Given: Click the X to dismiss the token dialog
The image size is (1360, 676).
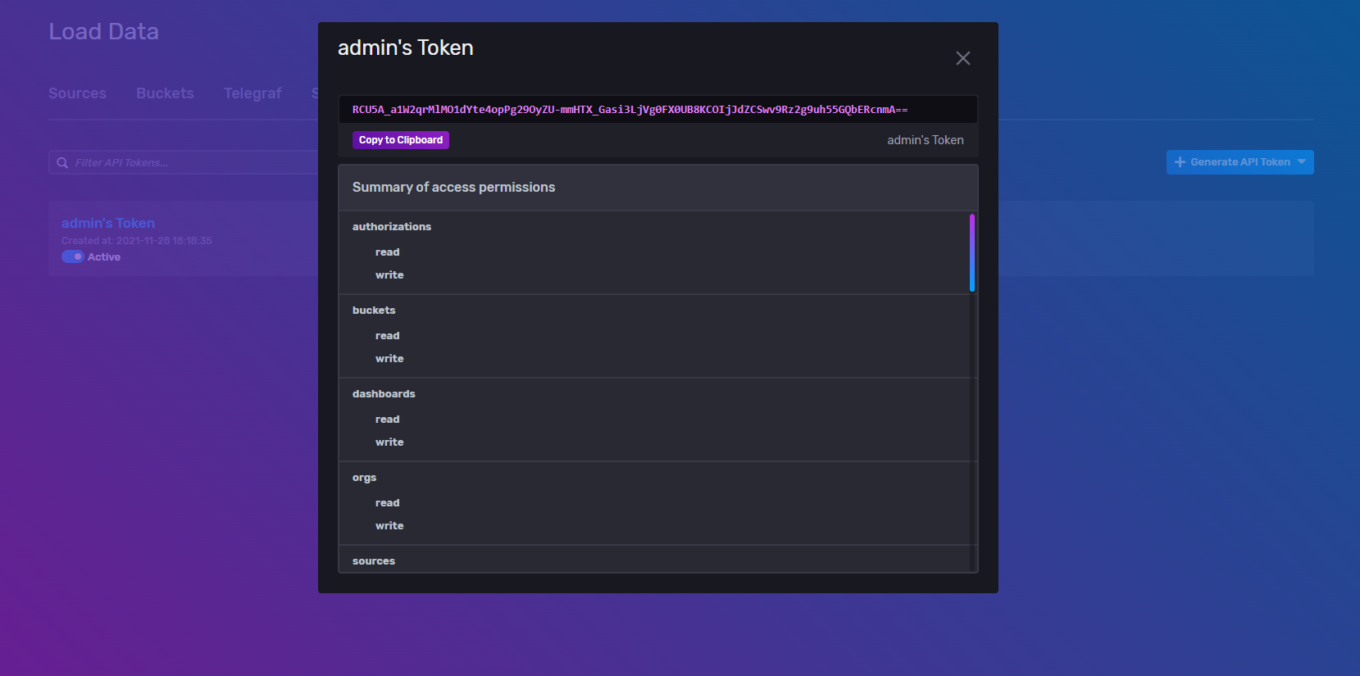Looking at the screenshot, I should pos(962,58).
